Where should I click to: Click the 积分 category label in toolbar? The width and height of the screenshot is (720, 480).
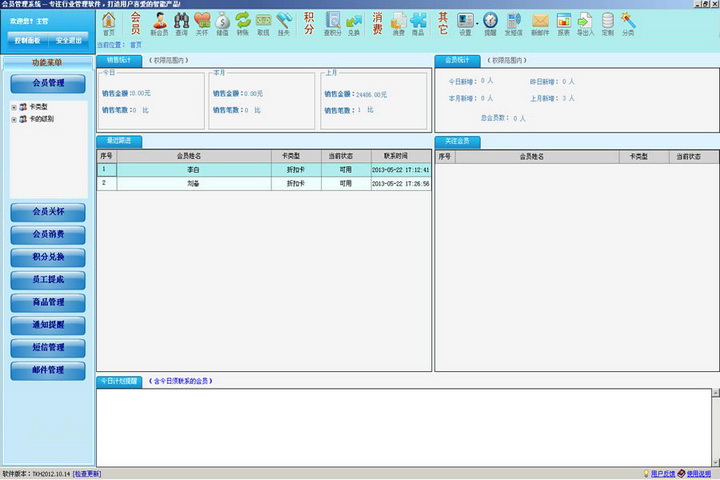coord(309,23)
